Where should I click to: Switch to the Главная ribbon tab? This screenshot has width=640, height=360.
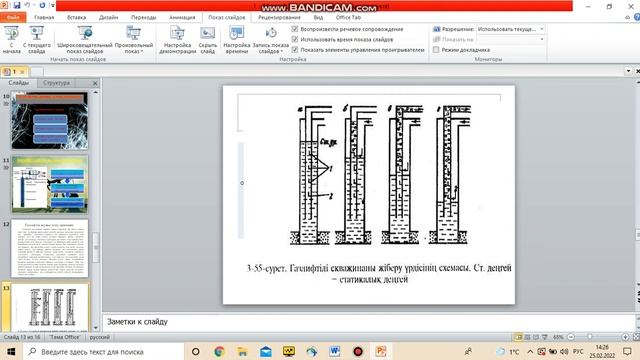[x=44, y=17]
